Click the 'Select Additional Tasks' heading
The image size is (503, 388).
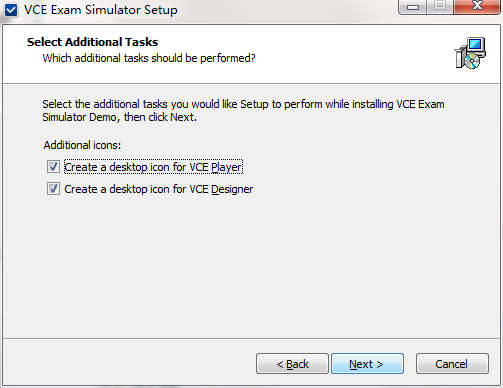click(92, 42)
